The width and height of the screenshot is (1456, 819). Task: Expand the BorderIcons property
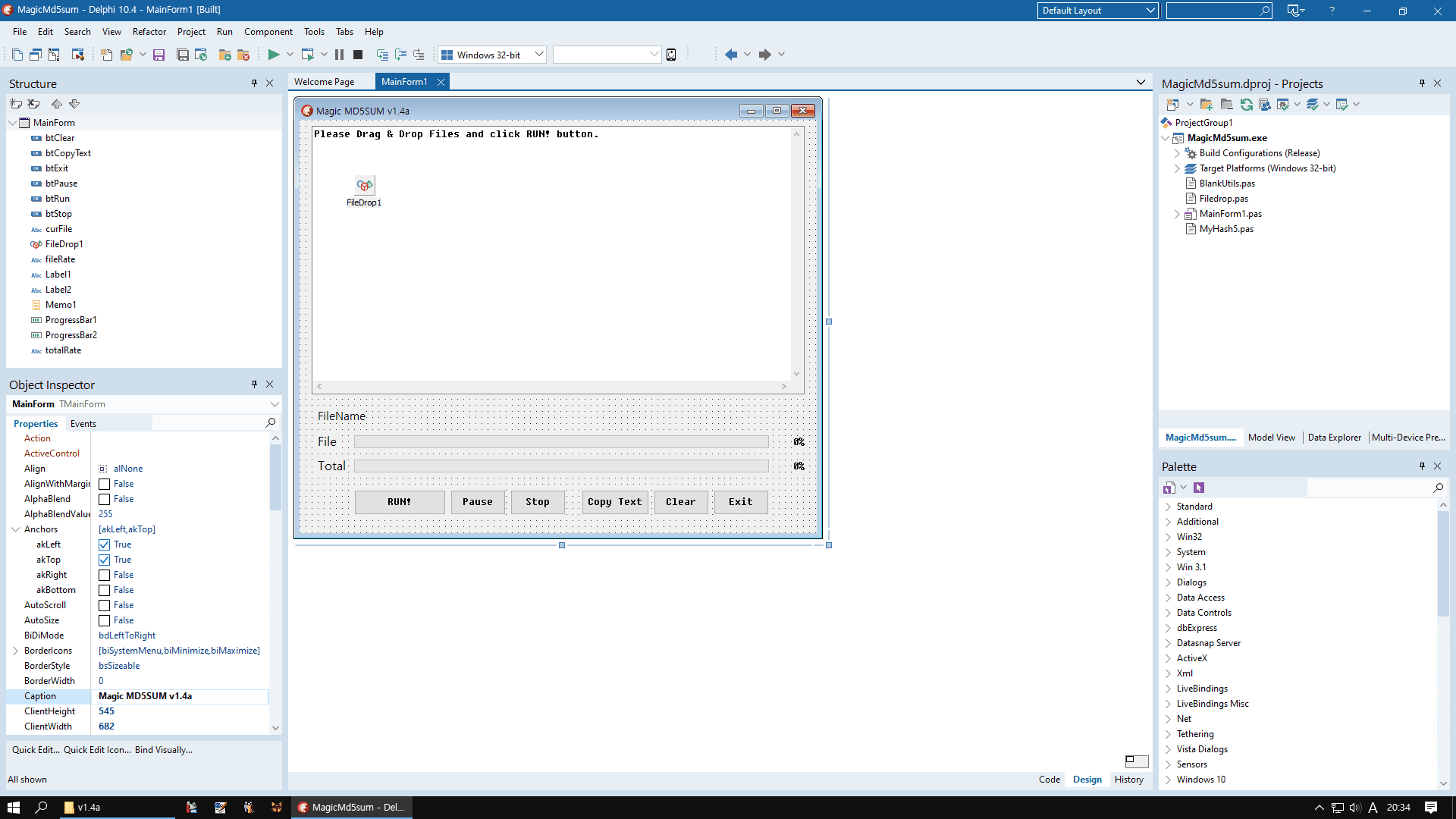(15, 651)
